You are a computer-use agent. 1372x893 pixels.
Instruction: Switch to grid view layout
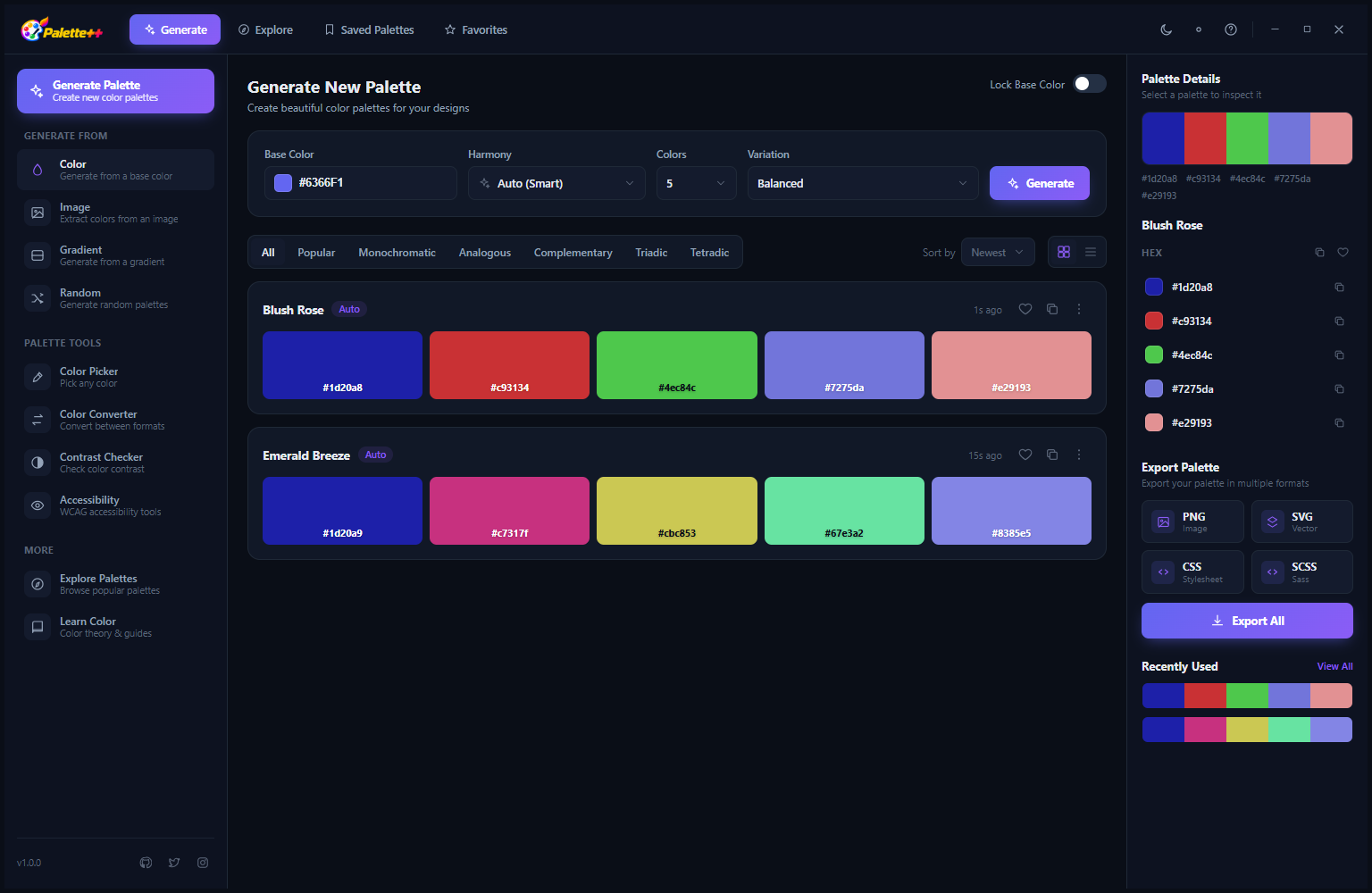(x=1064, y=252)
